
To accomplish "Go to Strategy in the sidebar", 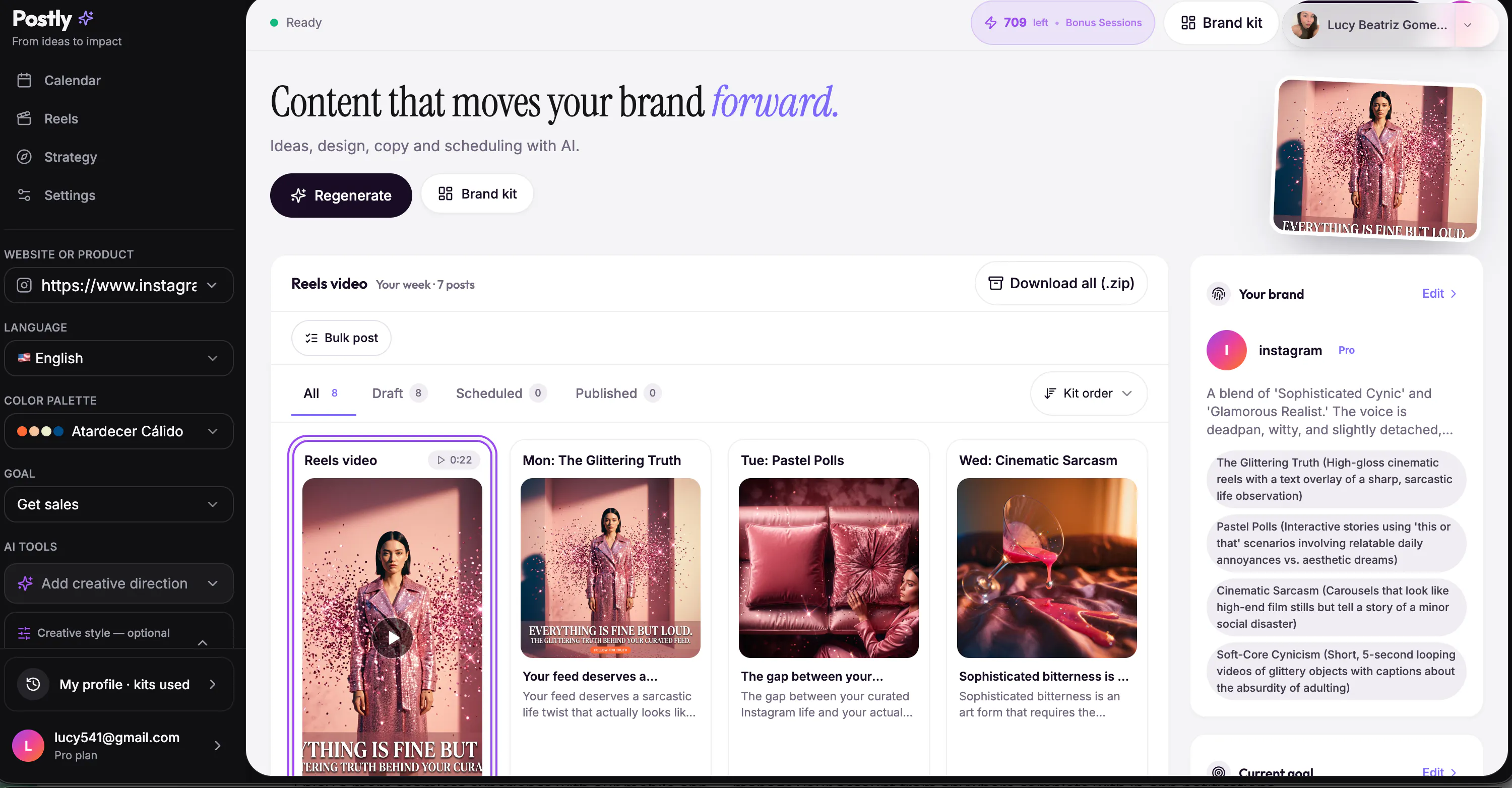I will (57, 157).
